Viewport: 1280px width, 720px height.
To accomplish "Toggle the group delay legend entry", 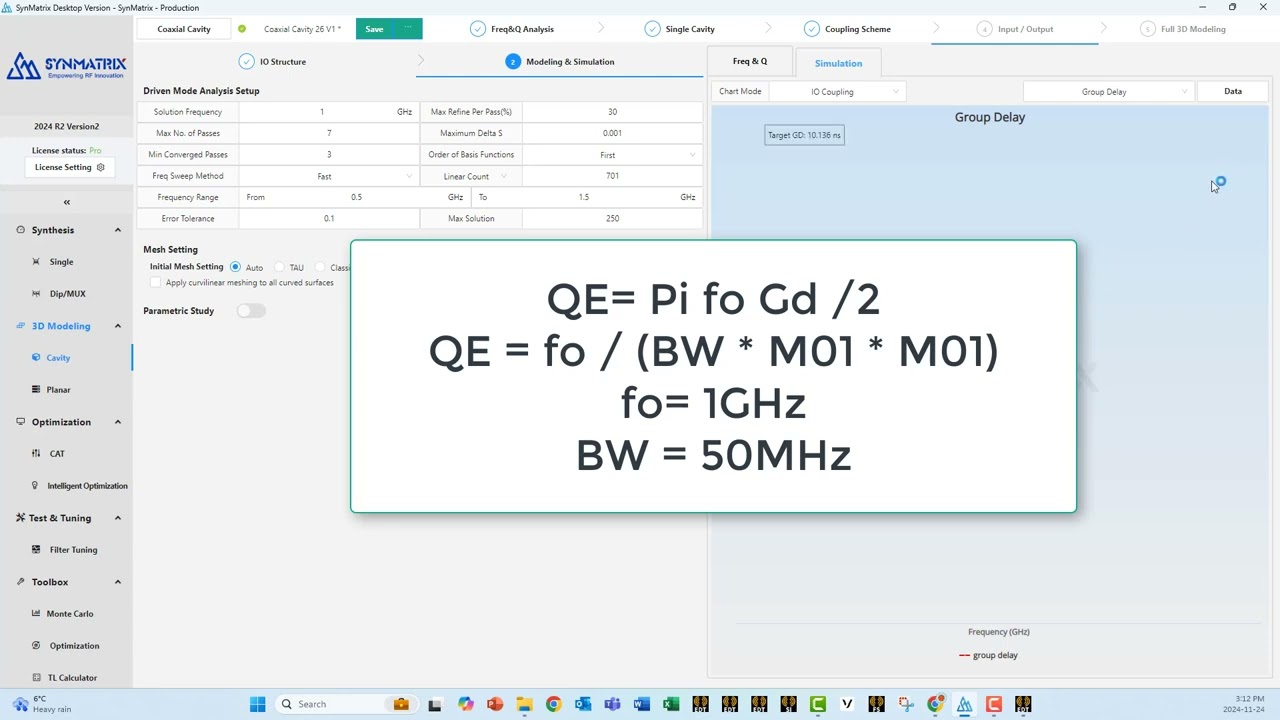I will coord(988,655).
